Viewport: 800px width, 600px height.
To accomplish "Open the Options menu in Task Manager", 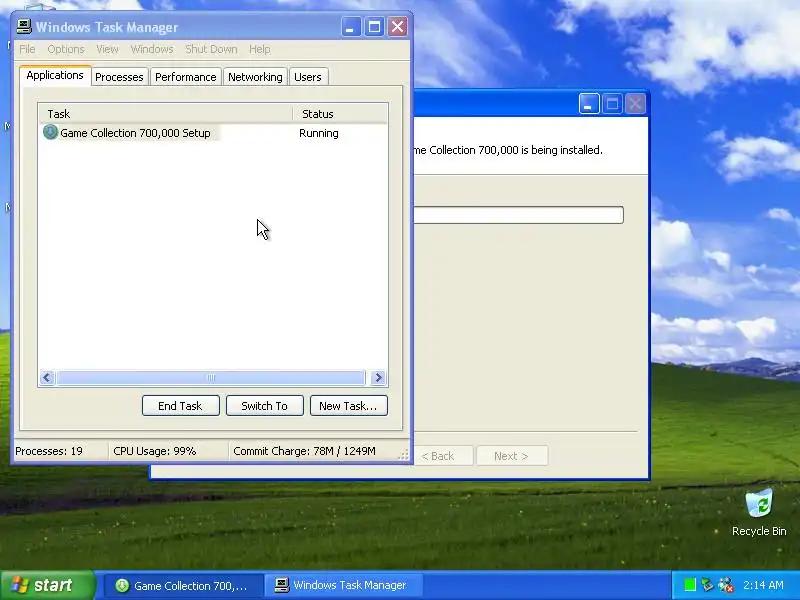I will [x=66, y=49].
